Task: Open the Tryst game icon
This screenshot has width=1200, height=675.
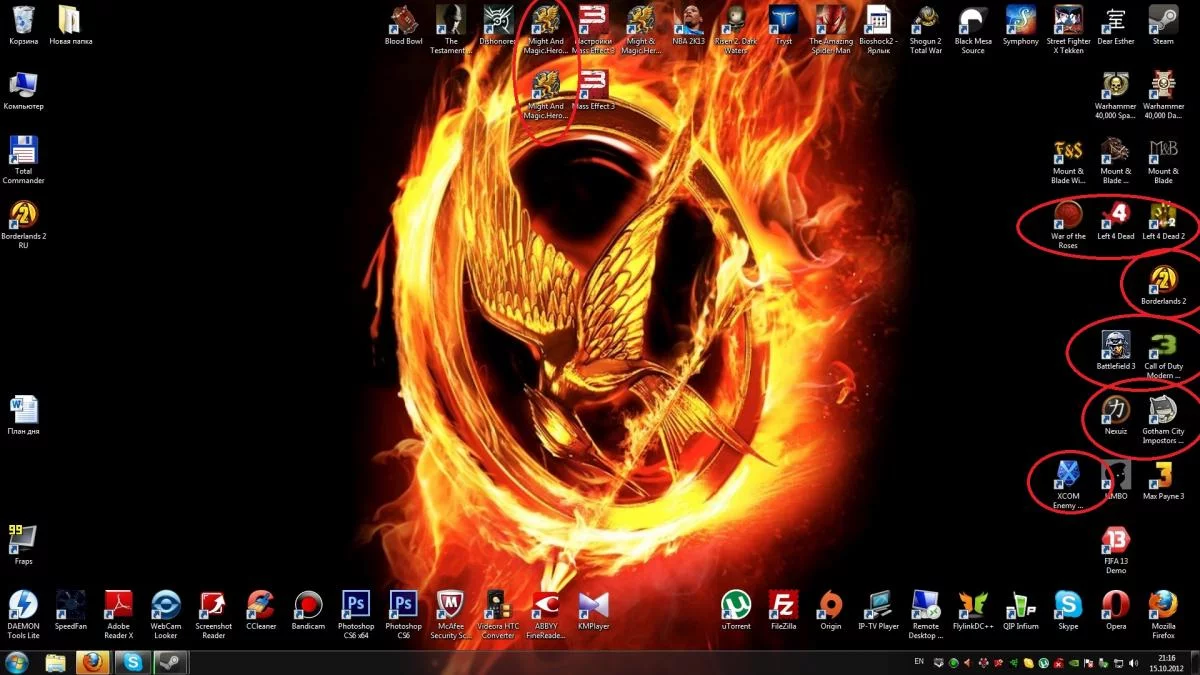Action: 783,26
